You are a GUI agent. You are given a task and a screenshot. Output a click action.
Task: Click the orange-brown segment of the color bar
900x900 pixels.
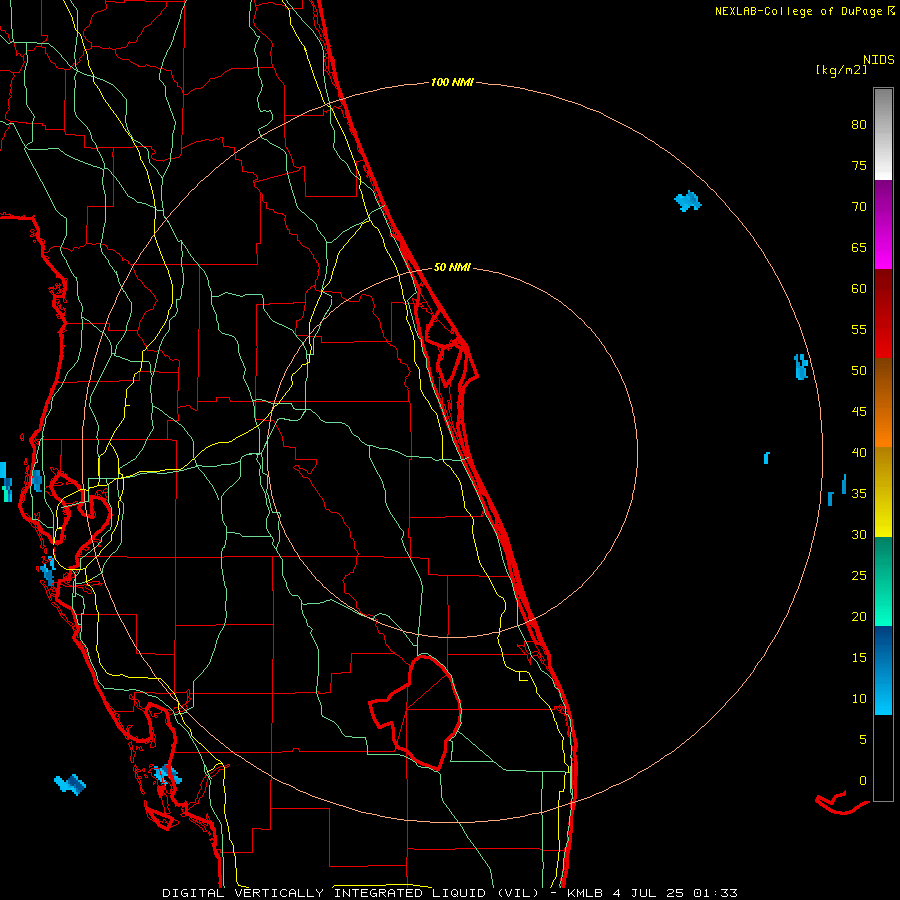click(883, 402)
